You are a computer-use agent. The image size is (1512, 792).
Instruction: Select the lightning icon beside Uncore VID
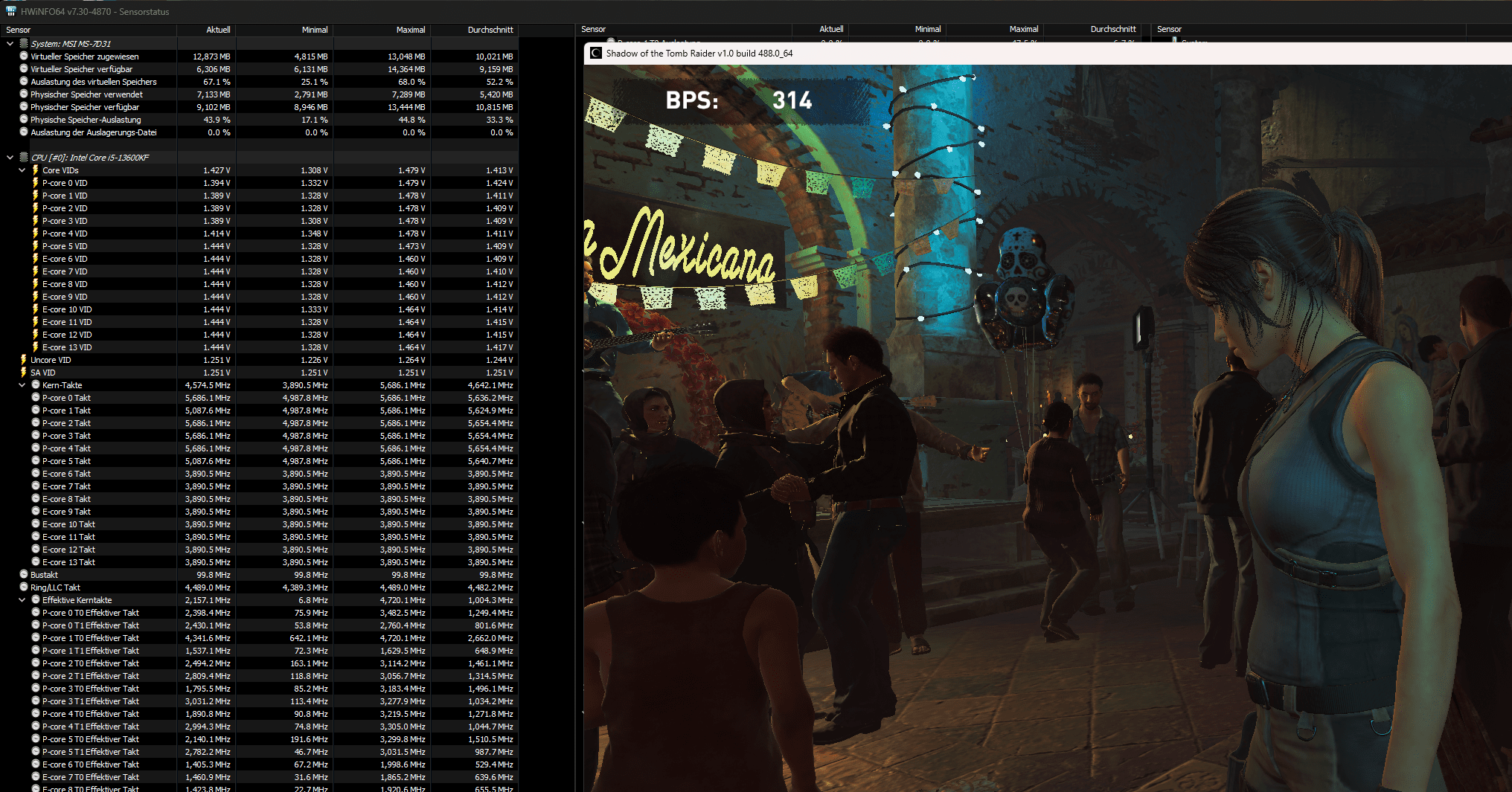[24, 359]
